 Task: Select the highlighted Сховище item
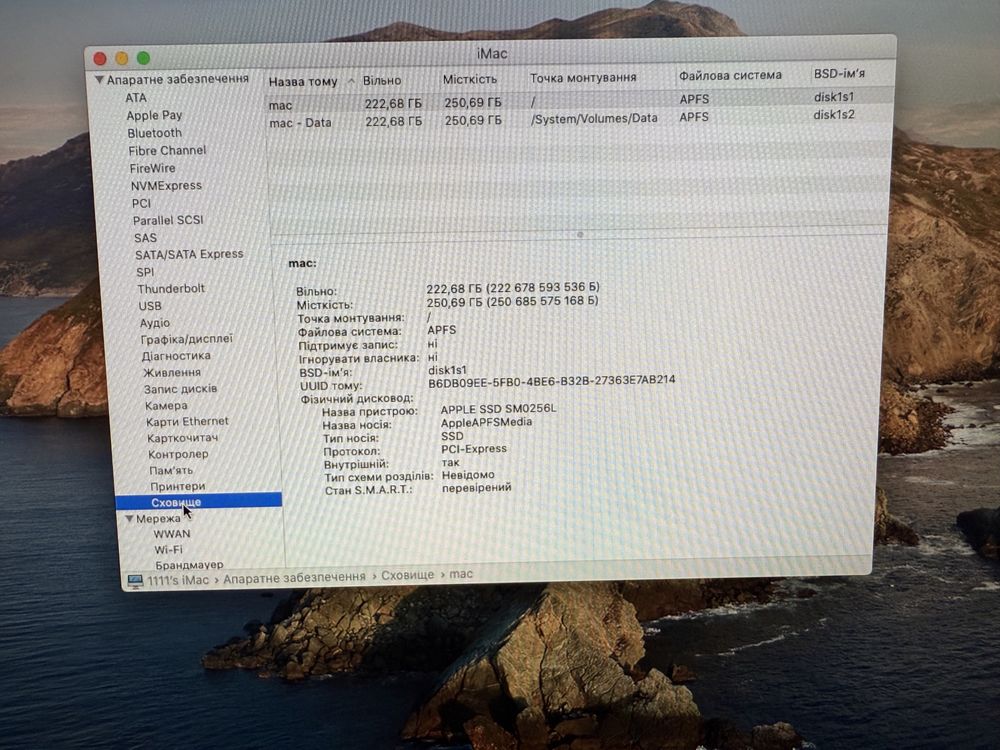(198, 502)
